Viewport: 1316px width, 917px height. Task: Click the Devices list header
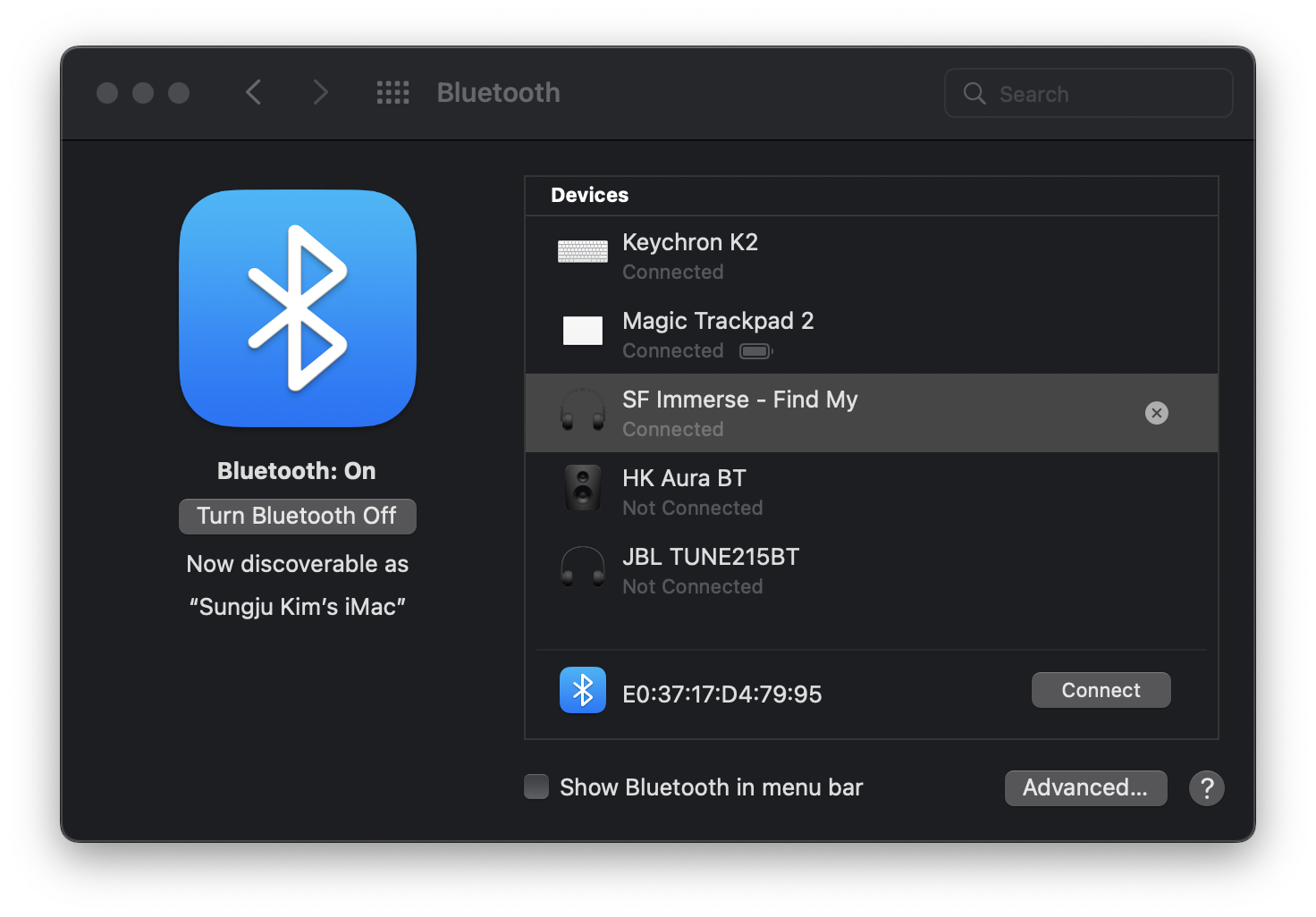point(872,196)
